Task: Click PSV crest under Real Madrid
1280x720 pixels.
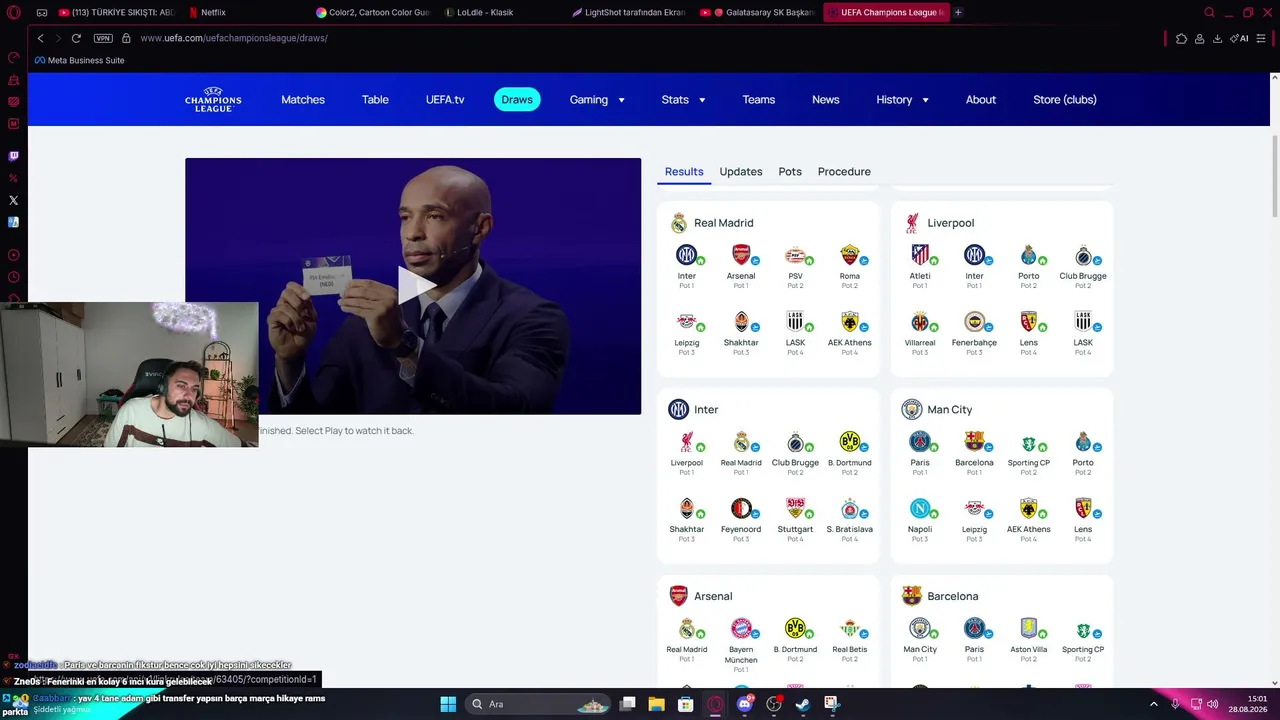Action: [795, 255]
